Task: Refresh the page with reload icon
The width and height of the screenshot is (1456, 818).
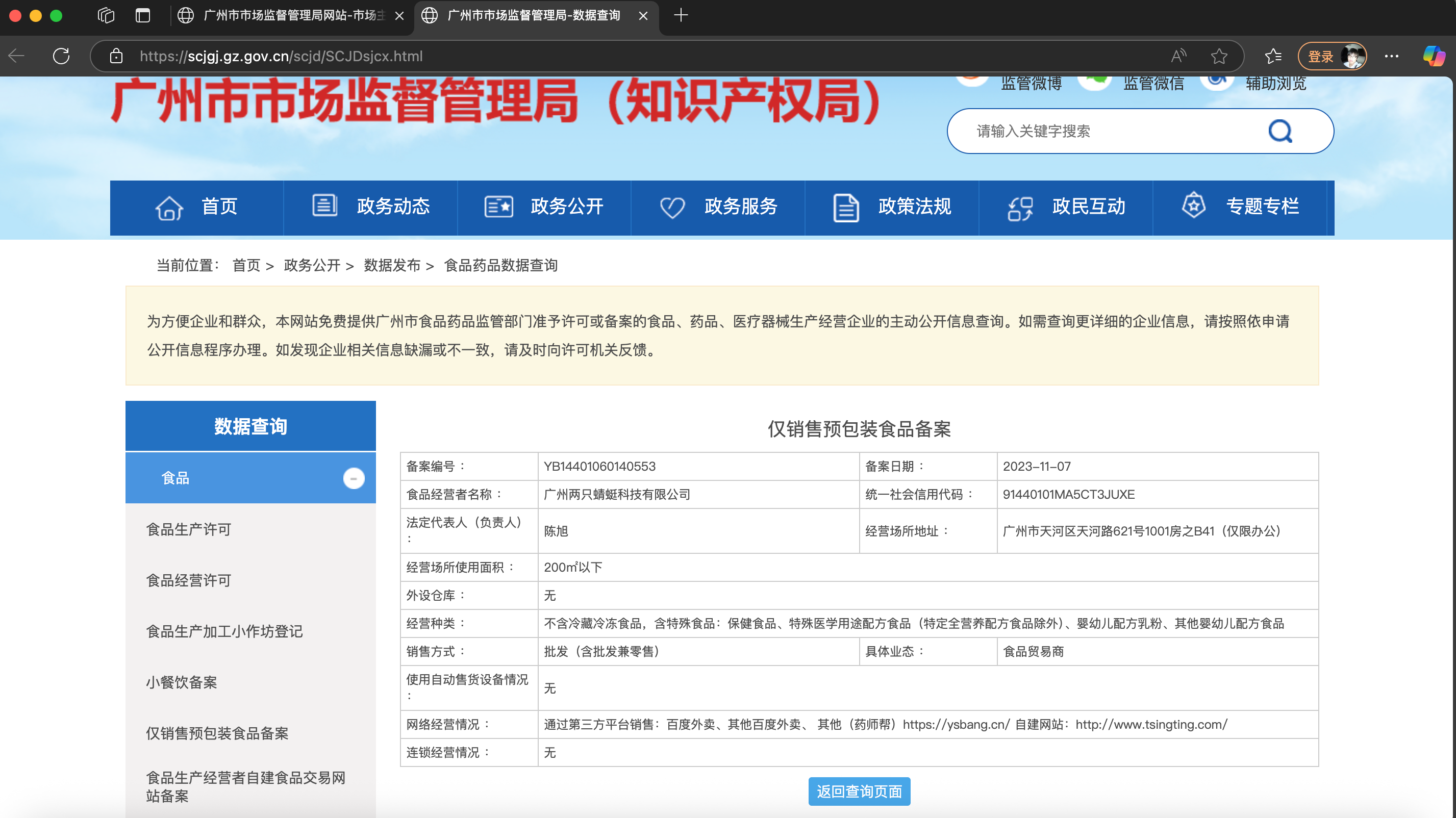Action: tap(61, 56)
